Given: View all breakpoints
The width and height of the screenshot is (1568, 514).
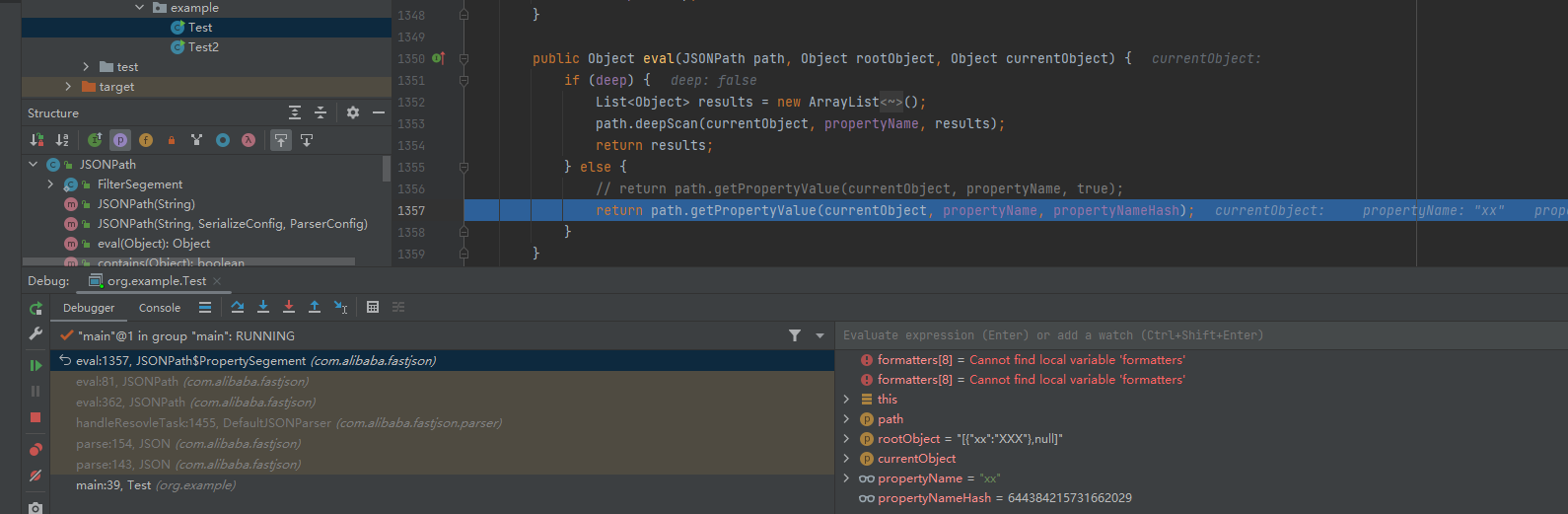Looking at the screenshot, I should click(x=36, y=449).
